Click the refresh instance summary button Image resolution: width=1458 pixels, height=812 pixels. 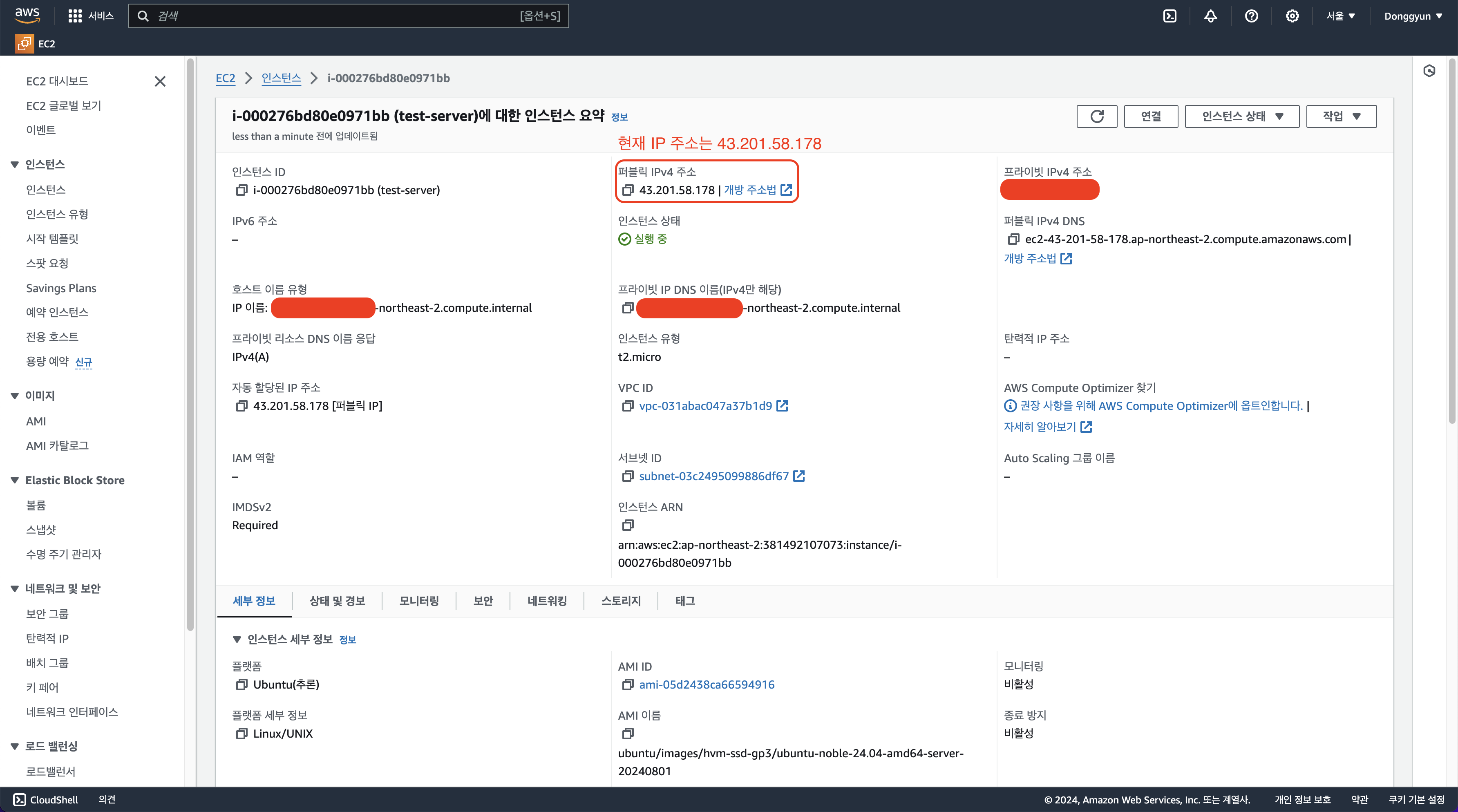(1096, 116)
